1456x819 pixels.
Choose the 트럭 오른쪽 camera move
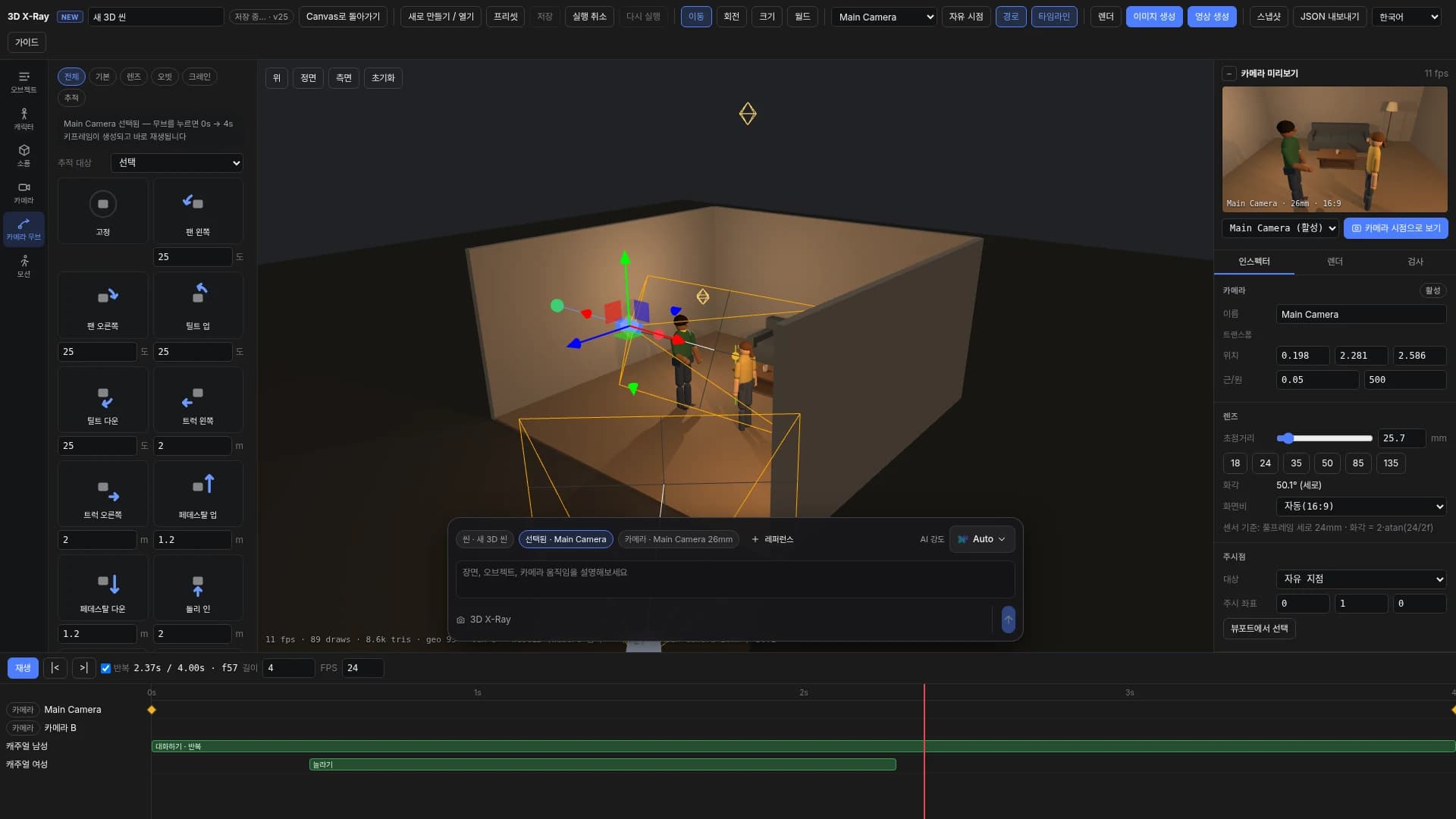tap(103, 494)
